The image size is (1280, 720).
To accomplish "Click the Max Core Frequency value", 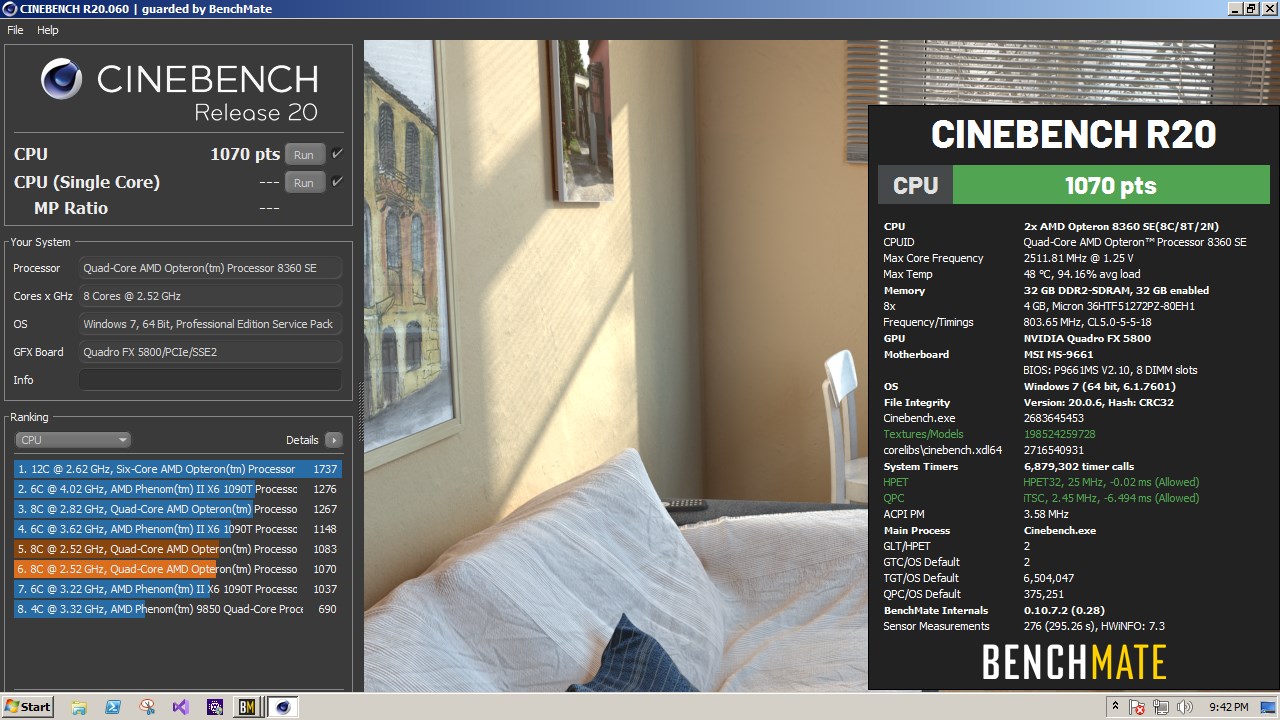I will [1078, 258].
